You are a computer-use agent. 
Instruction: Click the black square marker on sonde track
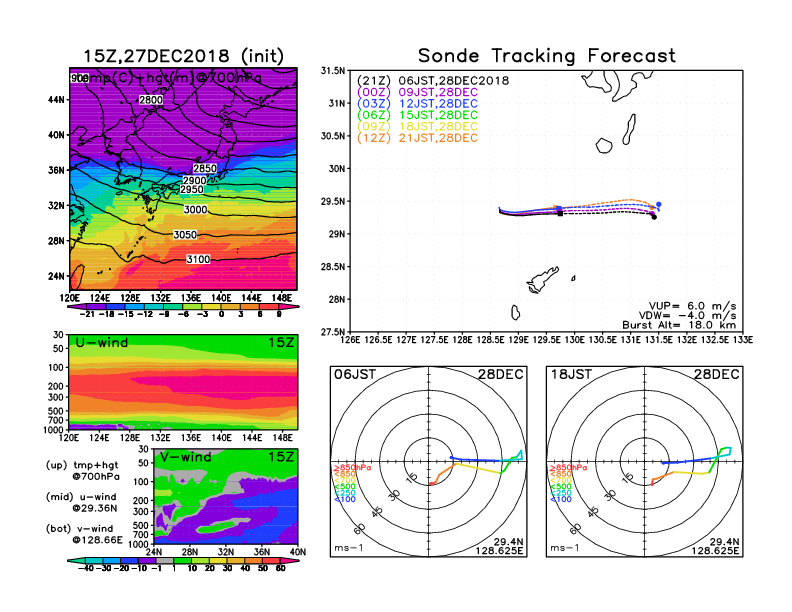click(560, 214)
